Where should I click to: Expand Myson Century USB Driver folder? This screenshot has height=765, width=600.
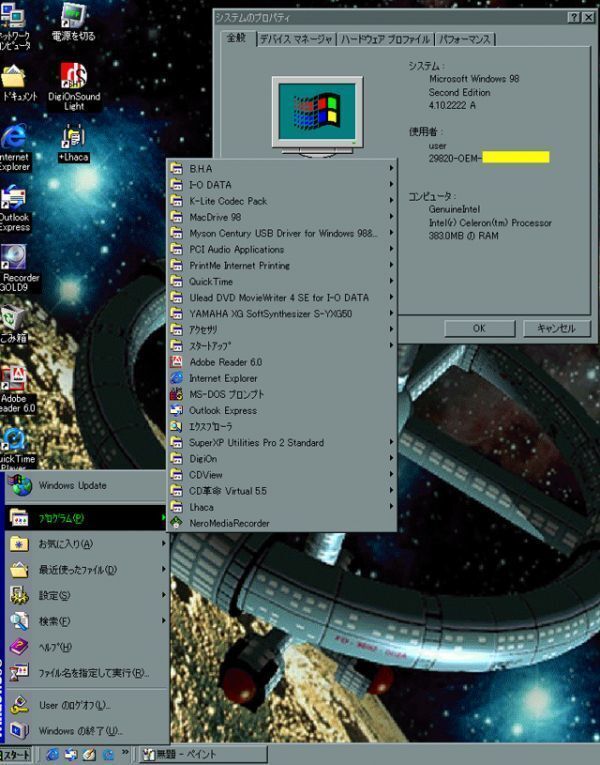tap(282, 233)
